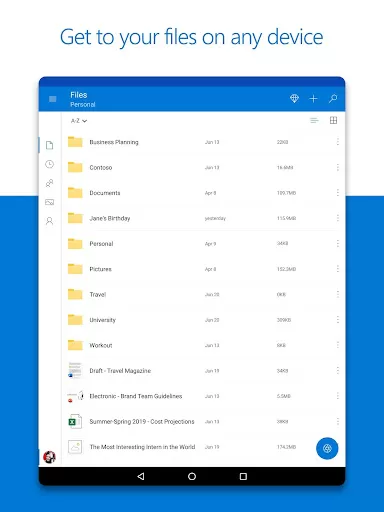Open more options for Travel
The width and height of the screenshot is (384, 512).
point(338,294)
